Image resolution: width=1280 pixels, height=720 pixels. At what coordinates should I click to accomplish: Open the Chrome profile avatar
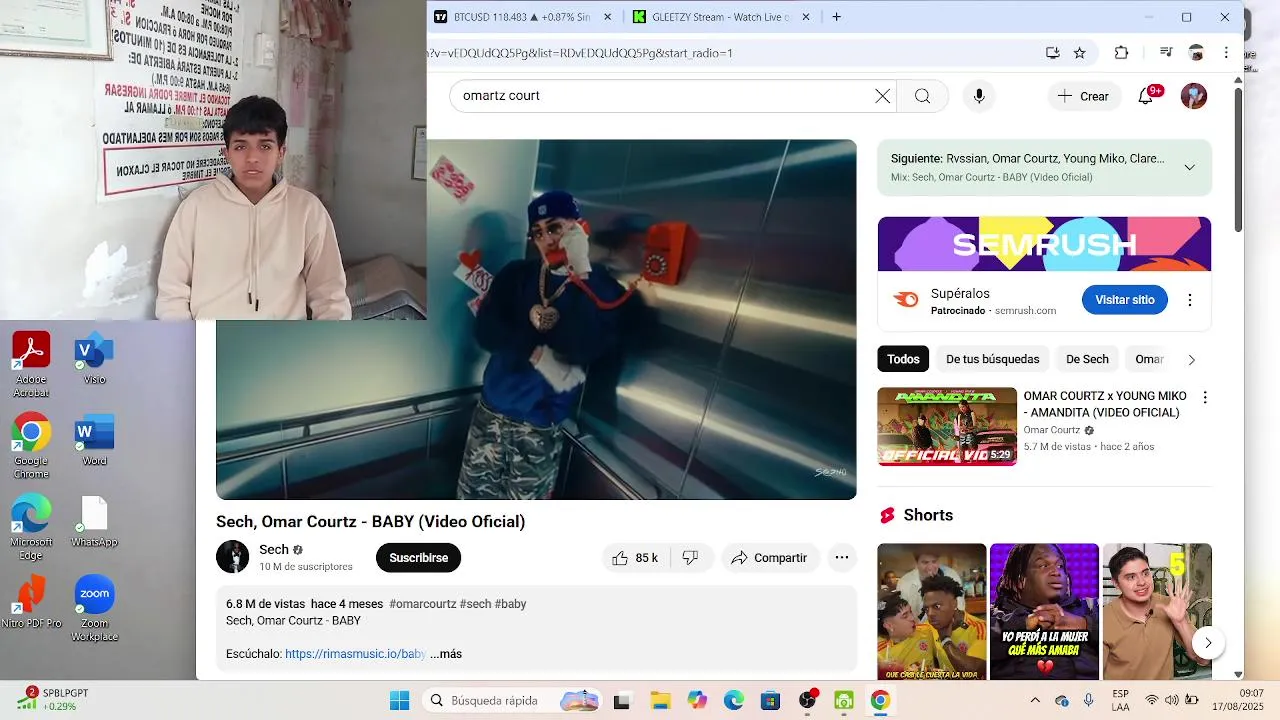tap(1196, 53)
